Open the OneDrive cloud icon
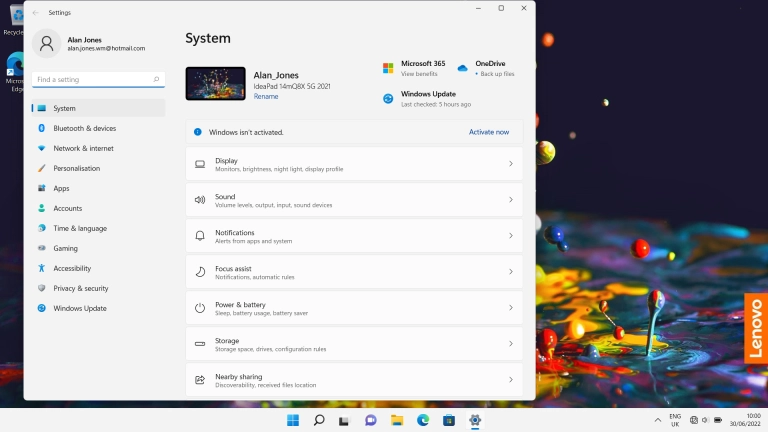 462,68
